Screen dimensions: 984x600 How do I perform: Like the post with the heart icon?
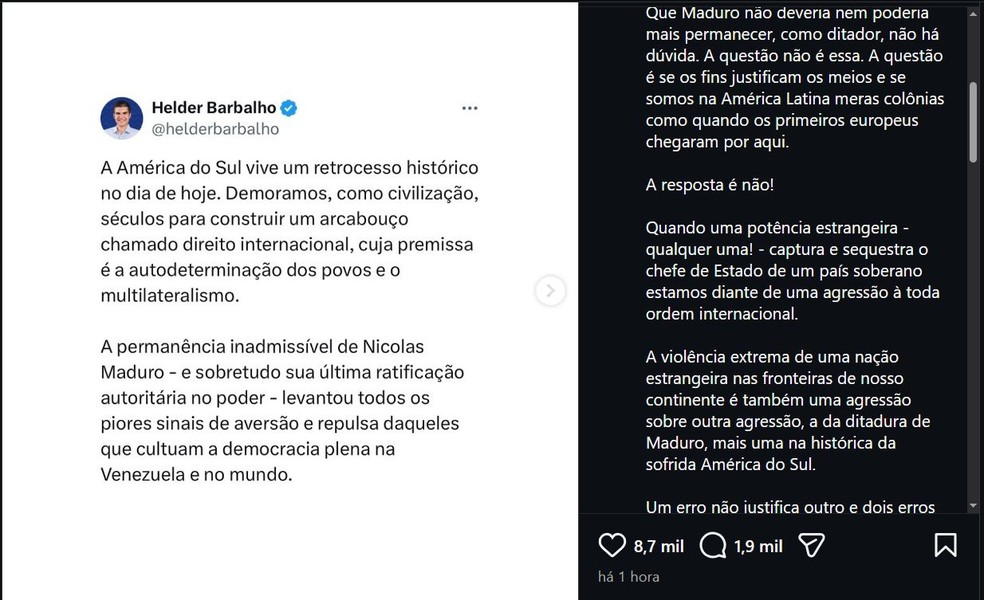(611, 545)
